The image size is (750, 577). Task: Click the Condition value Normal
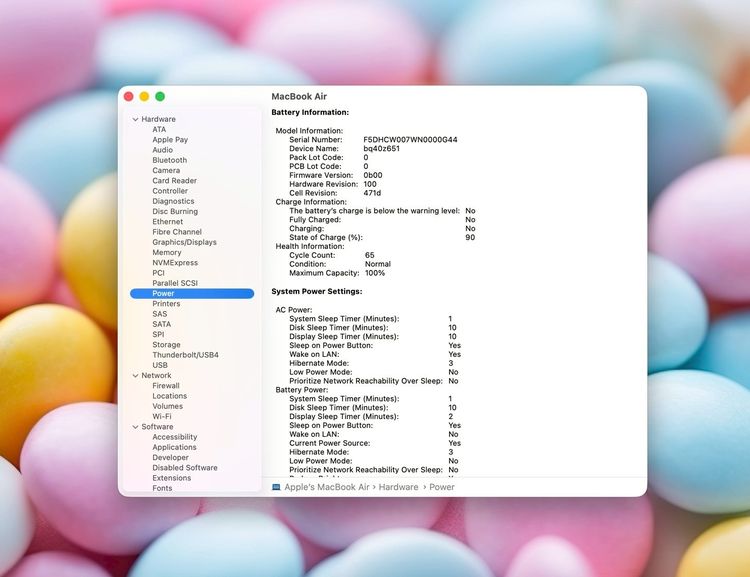(378, 264)
